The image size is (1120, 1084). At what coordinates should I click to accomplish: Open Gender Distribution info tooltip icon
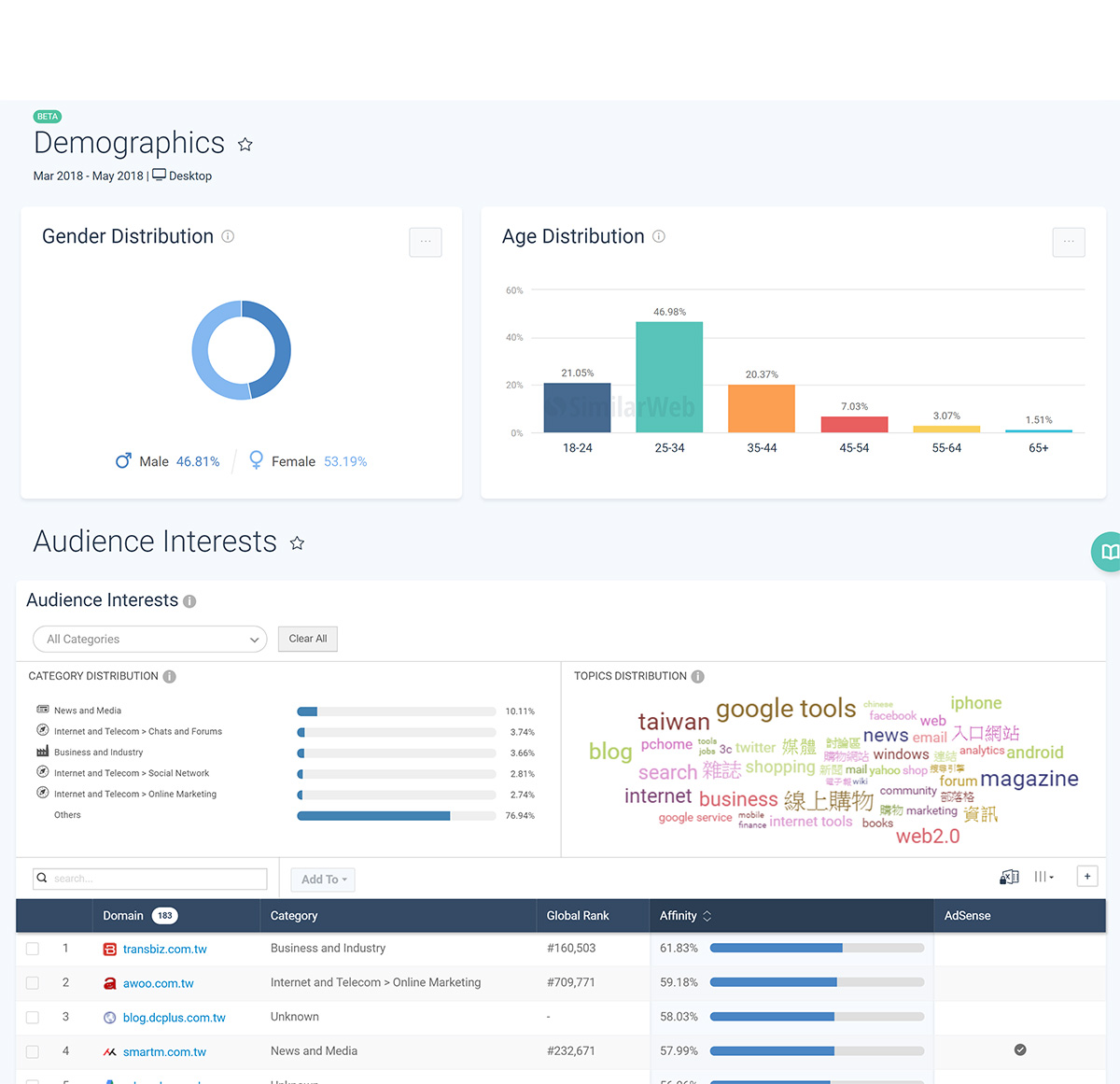228,236
